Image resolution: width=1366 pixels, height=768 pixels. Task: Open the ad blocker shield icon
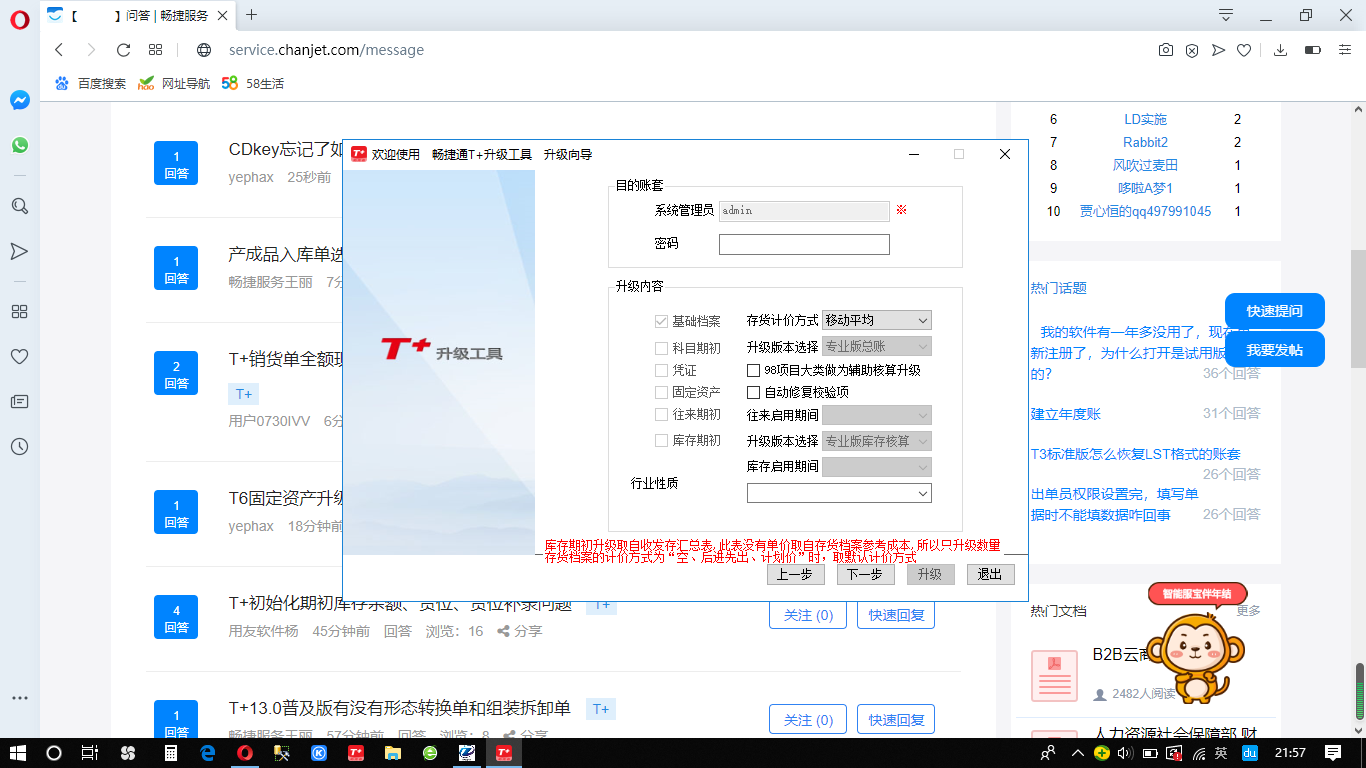tap(1192, 50)
